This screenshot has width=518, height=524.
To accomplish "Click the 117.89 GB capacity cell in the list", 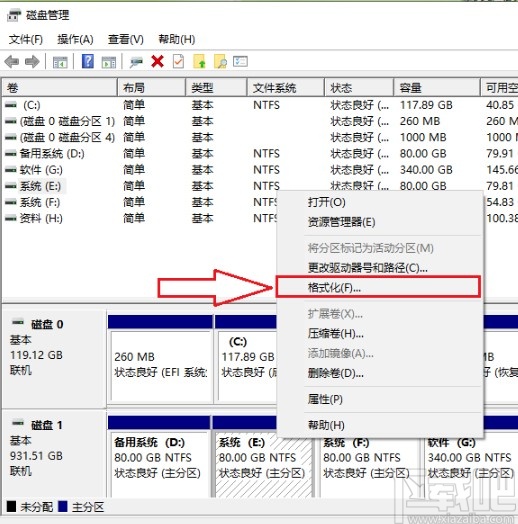I will [x=426, y=105].
